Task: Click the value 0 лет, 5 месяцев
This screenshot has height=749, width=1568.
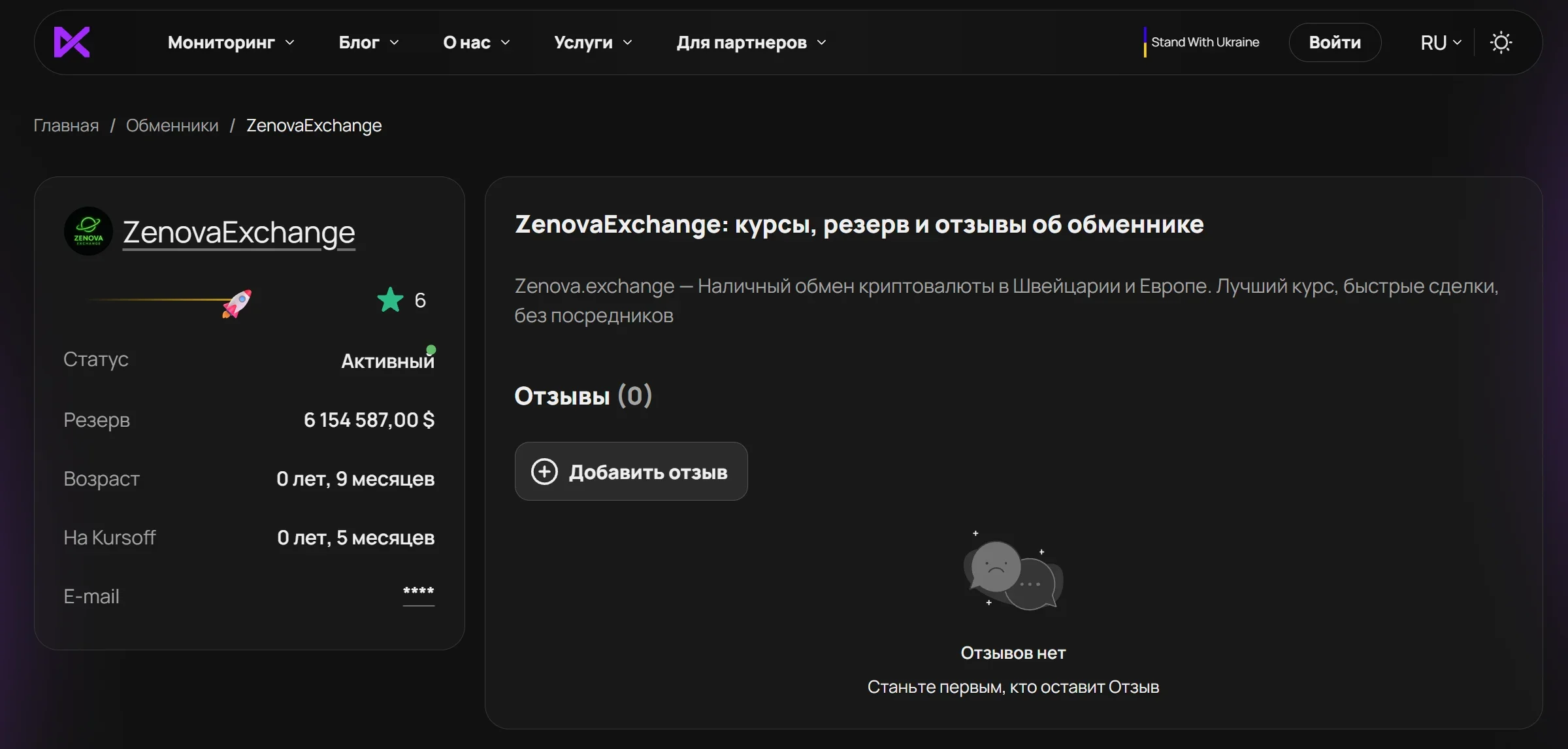Action: coord(355,537)
